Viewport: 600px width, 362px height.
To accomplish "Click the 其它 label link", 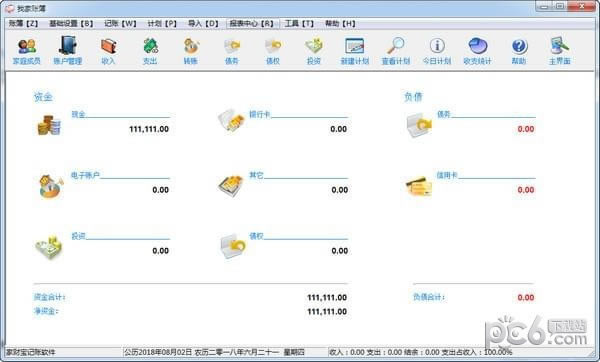I will click(256, 175).
